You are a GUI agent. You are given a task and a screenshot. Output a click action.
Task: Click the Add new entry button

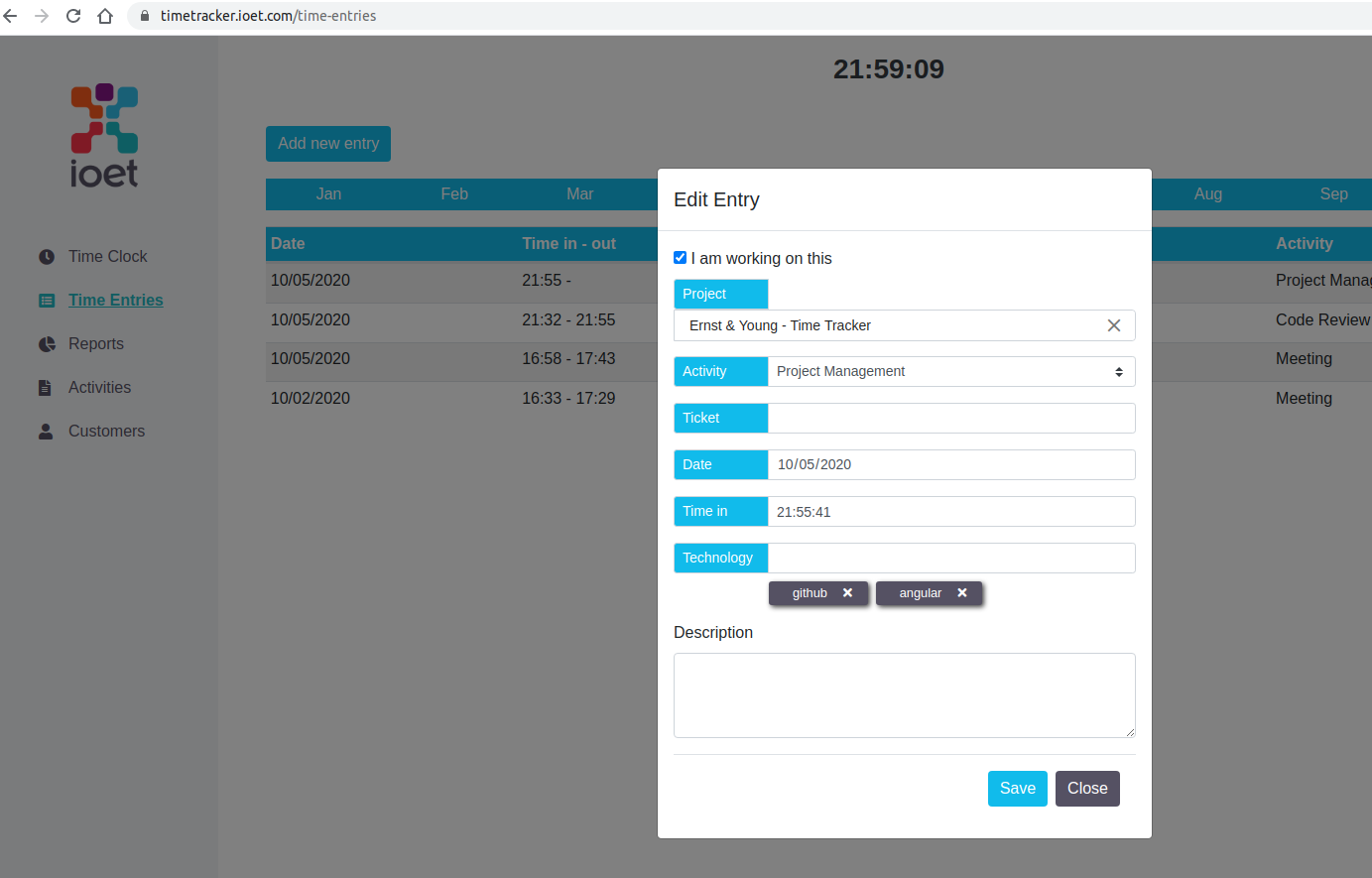[328, 144]
